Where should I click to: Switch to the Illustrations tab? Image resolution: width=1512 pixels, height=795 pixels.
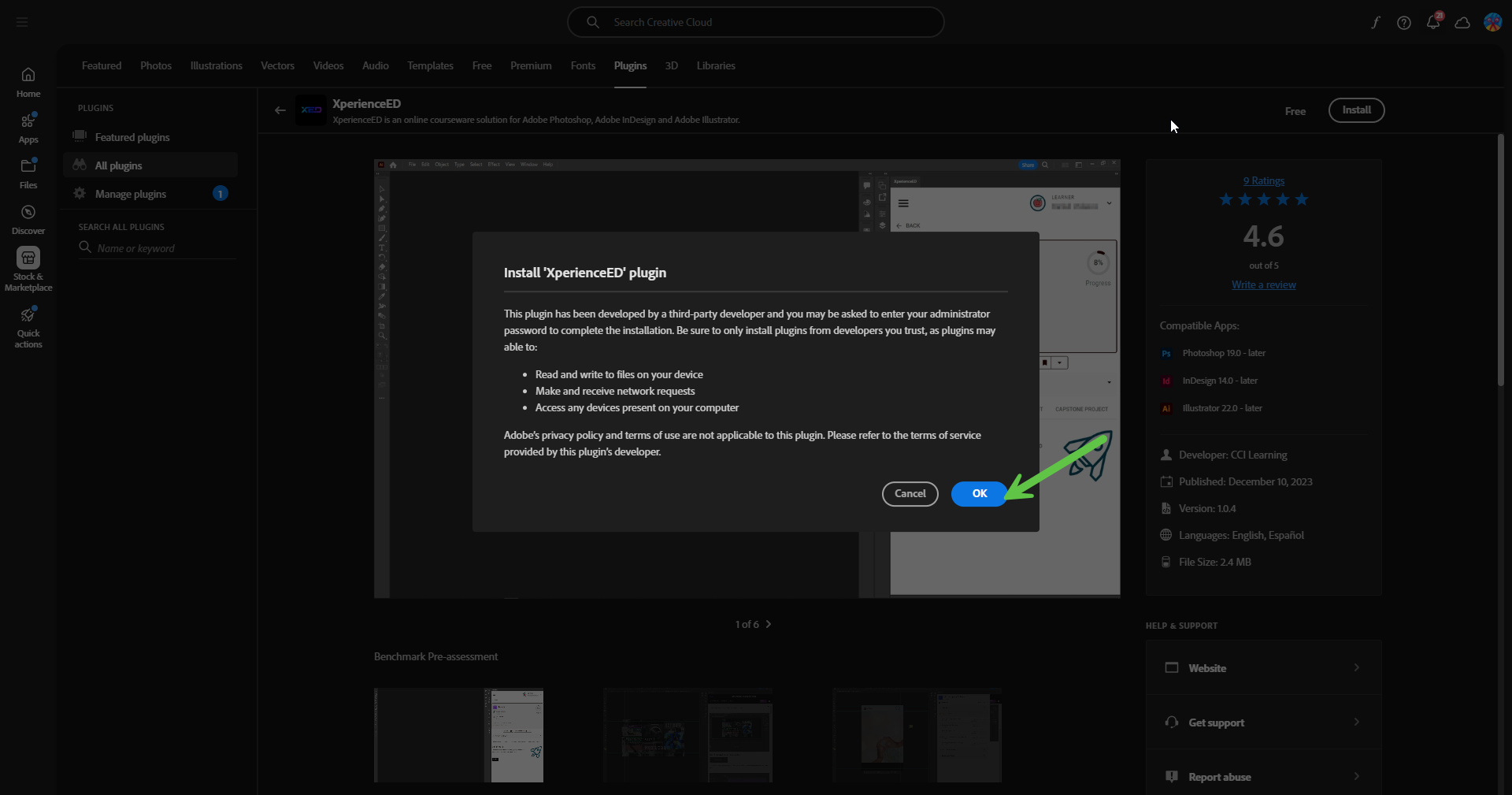[216, 66]
